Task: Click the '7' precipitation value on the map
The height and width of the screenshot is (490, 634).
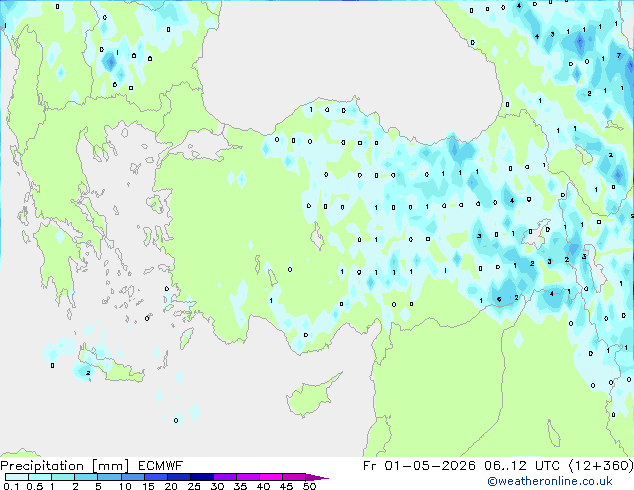Action: point(619,56)
